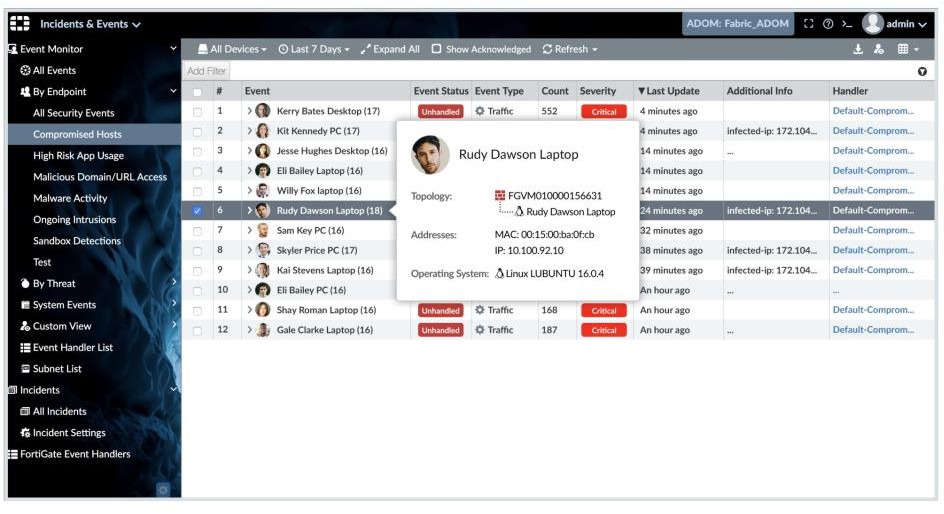The image size is (944, 514).
Task: Launch the CLI console icon
Action: pos(846,24)
